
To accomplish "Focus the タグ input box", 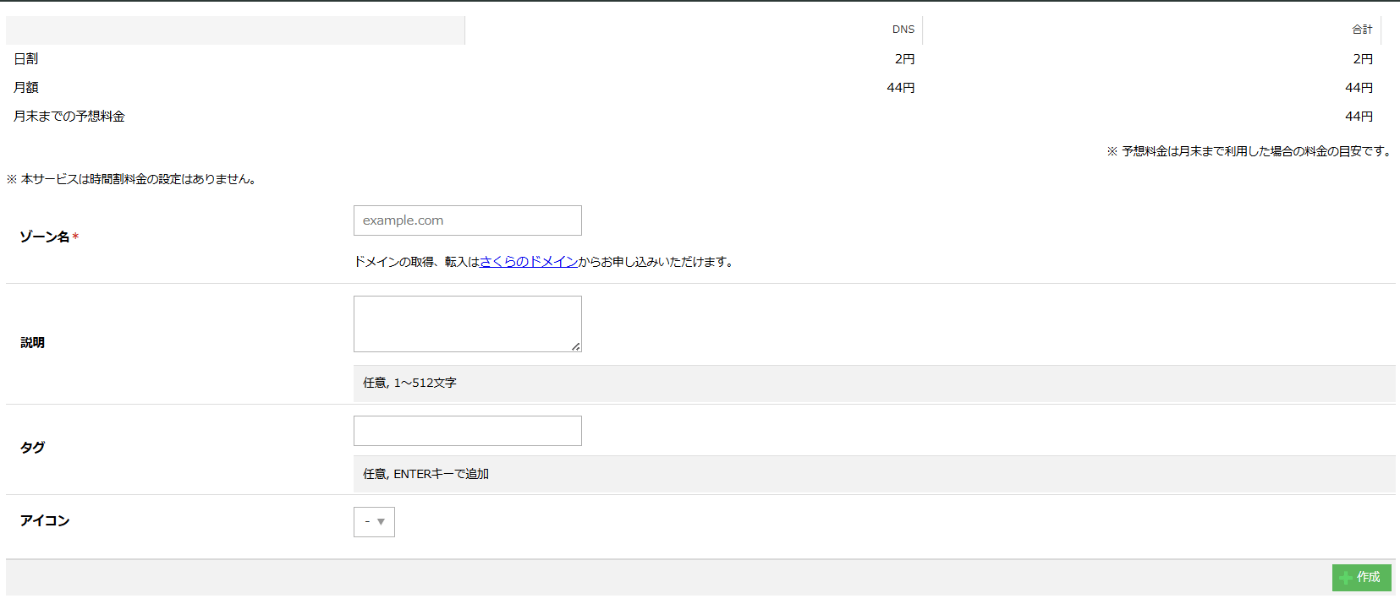I will click(x=467, y=431).
